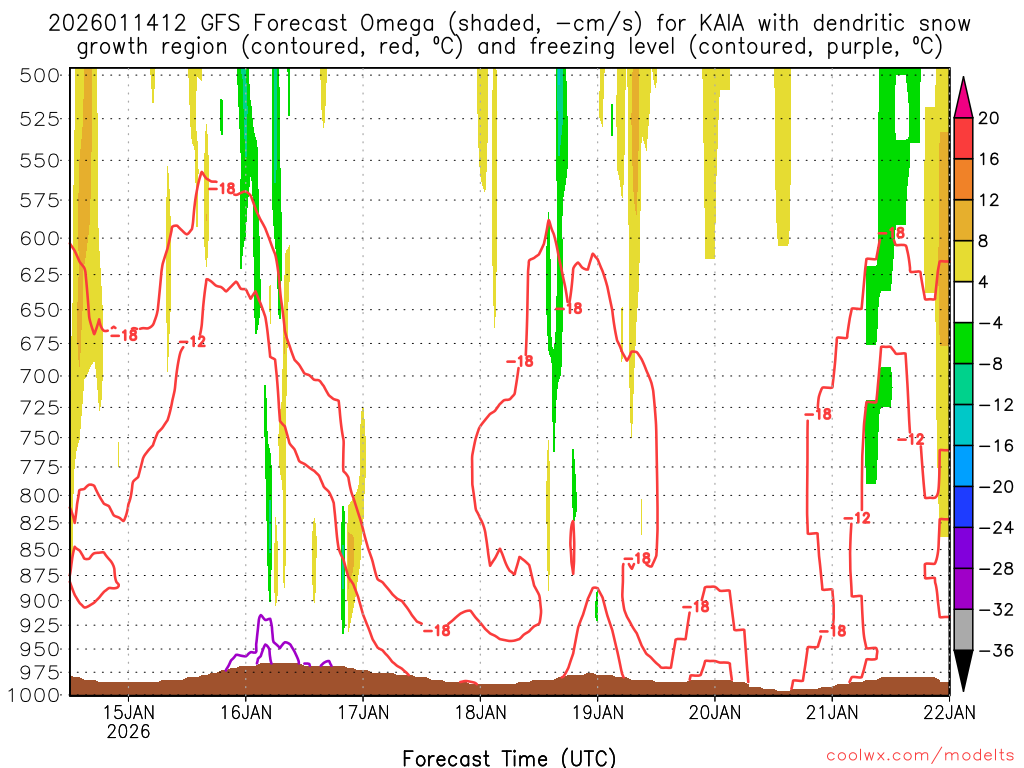This screenshot has width=1024, height=768.
Task: Select the orange 12 to 16 colorbar segment
Action: [963, 180]
